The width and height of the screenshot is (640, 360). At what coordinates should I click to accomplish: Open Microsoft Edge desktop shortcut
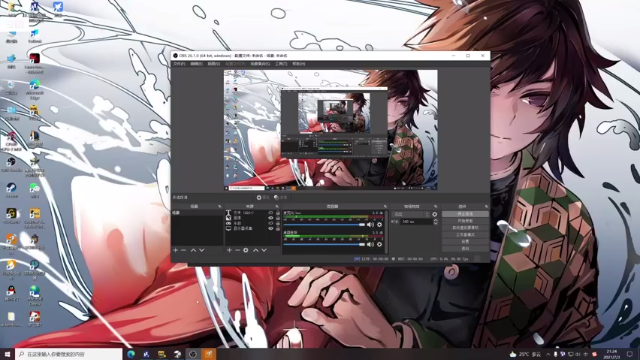(35, 89)
